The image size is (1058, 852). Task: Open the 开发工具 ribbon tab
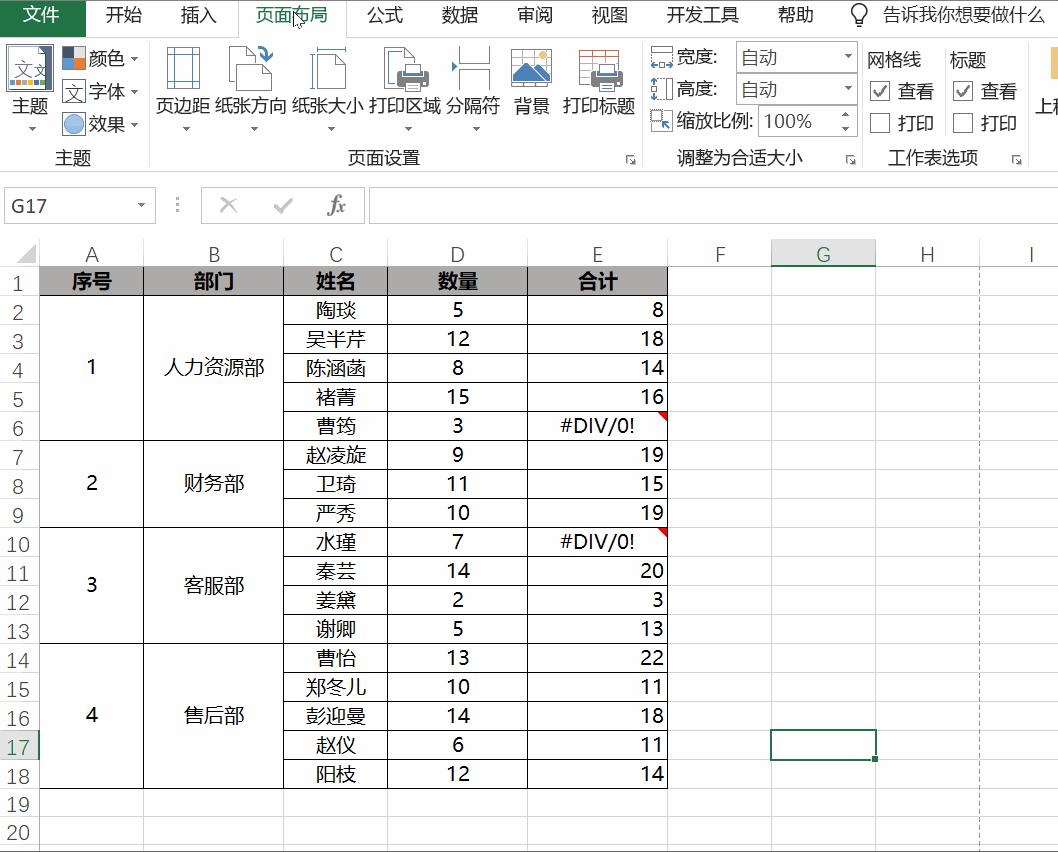[701, 15]
